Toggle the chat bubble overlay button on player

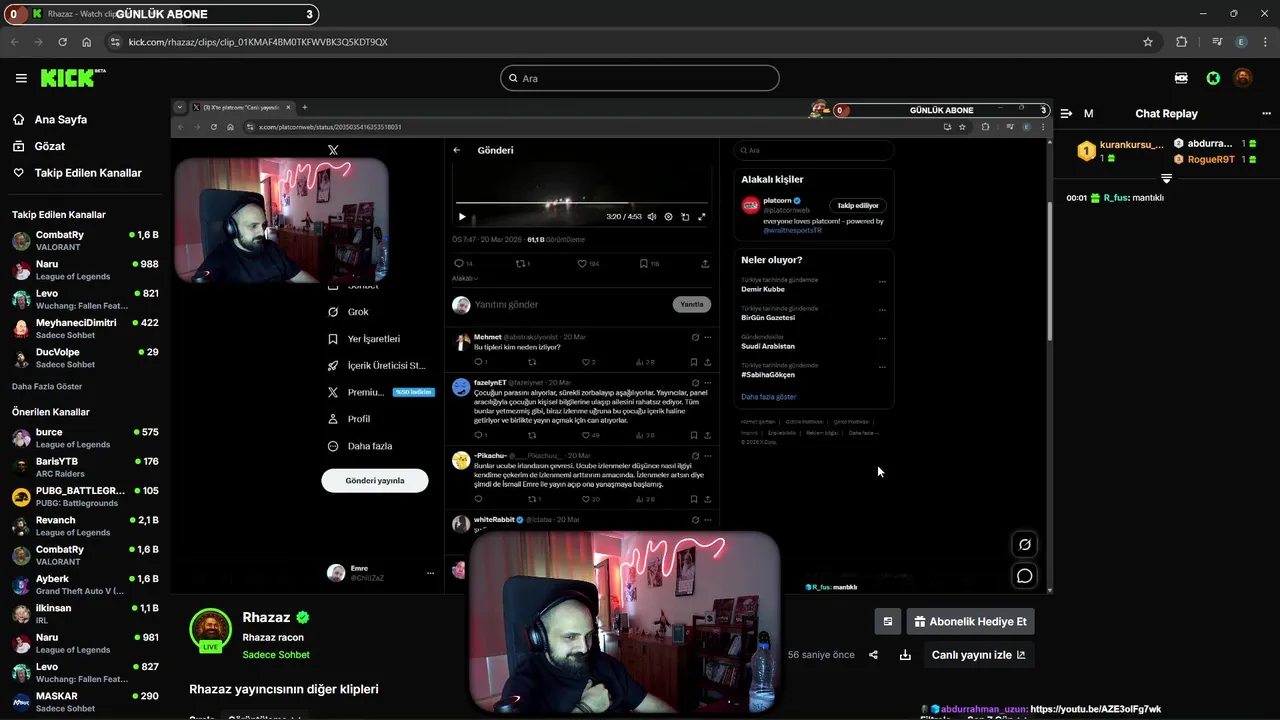pyautogui.click(x=1025, y=576)
